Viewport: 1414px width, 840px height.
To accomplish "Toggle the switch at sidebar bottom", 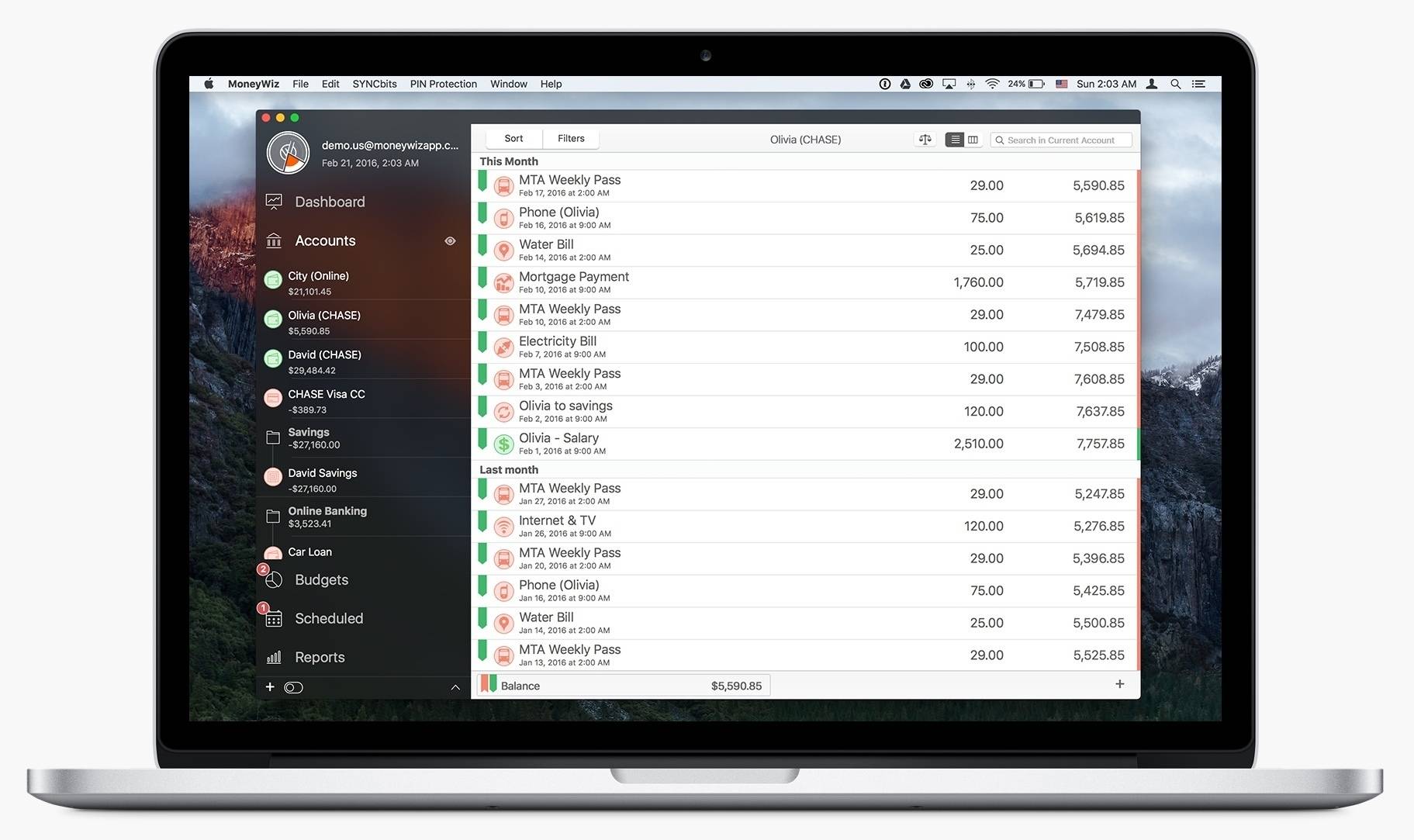I will pyautogui.click(x=293, y=687).
